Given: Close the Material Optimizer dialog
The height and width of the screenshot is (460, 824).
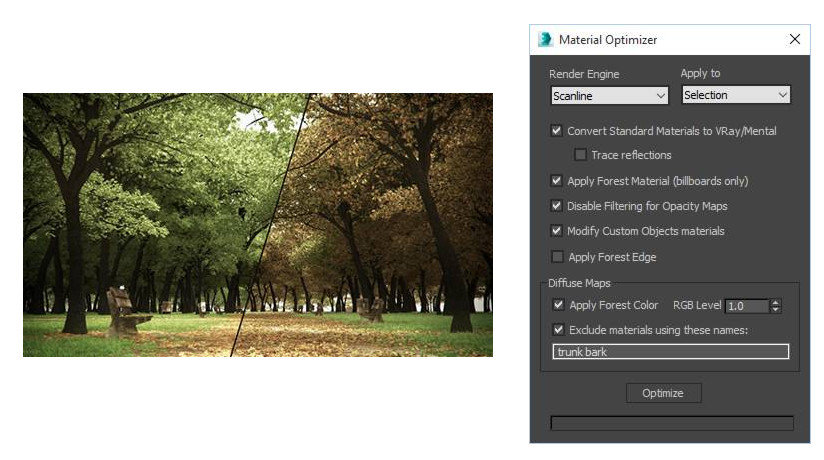Looking at the screenshot, I should coord(795,40).
